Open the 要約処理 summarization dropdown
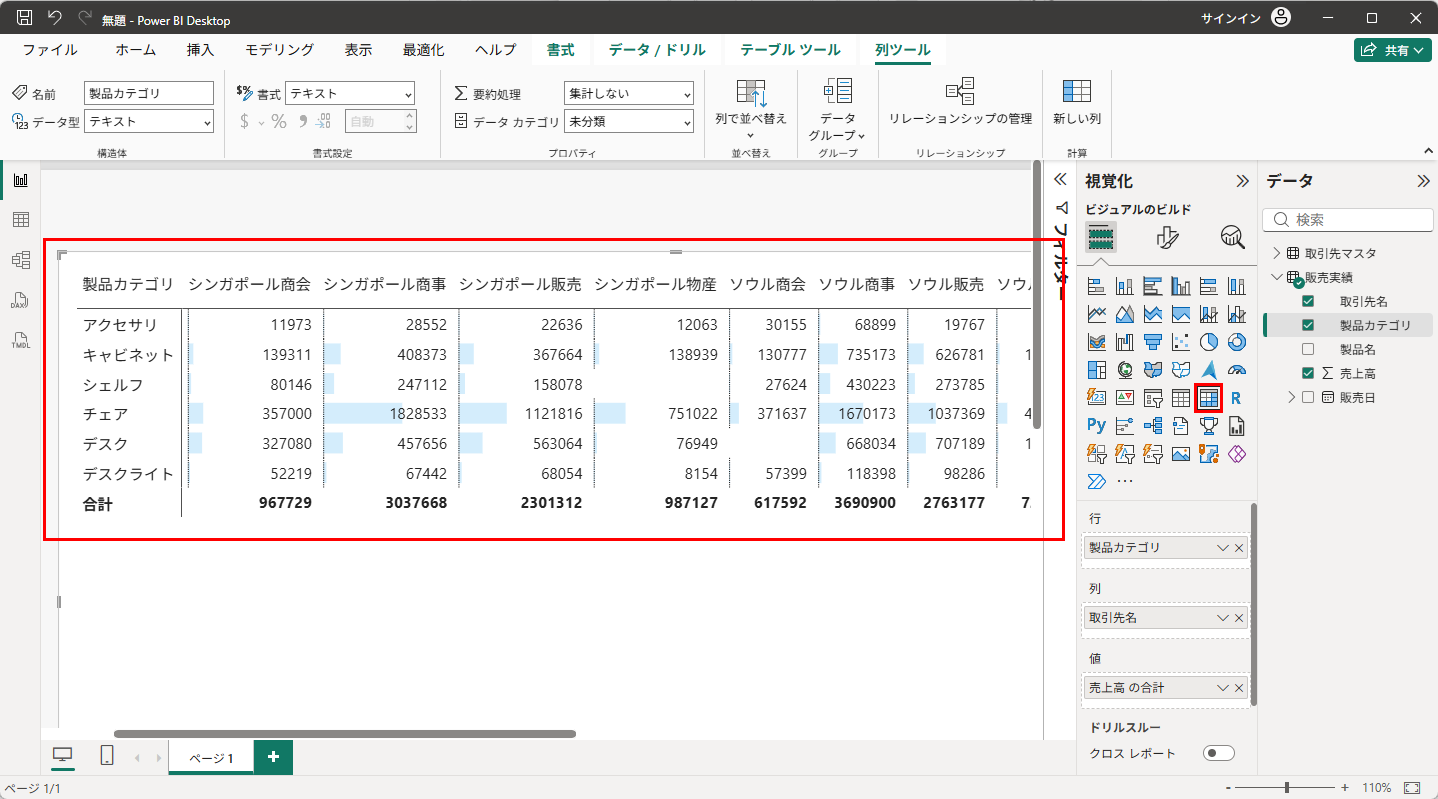Image resolution: width=1438 pixels, height=799 pixels. [629, 93]
